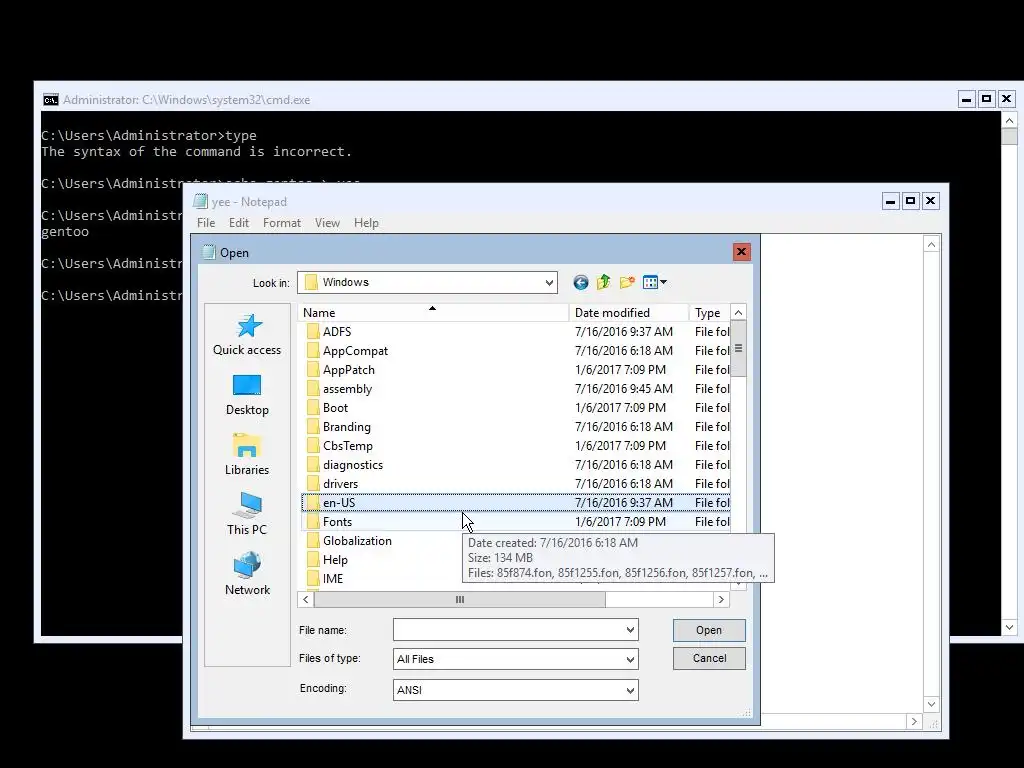Click the ADFS folder icon
Image resolution: width=1024 pixels, height=768 pixels.
[313, 332]
